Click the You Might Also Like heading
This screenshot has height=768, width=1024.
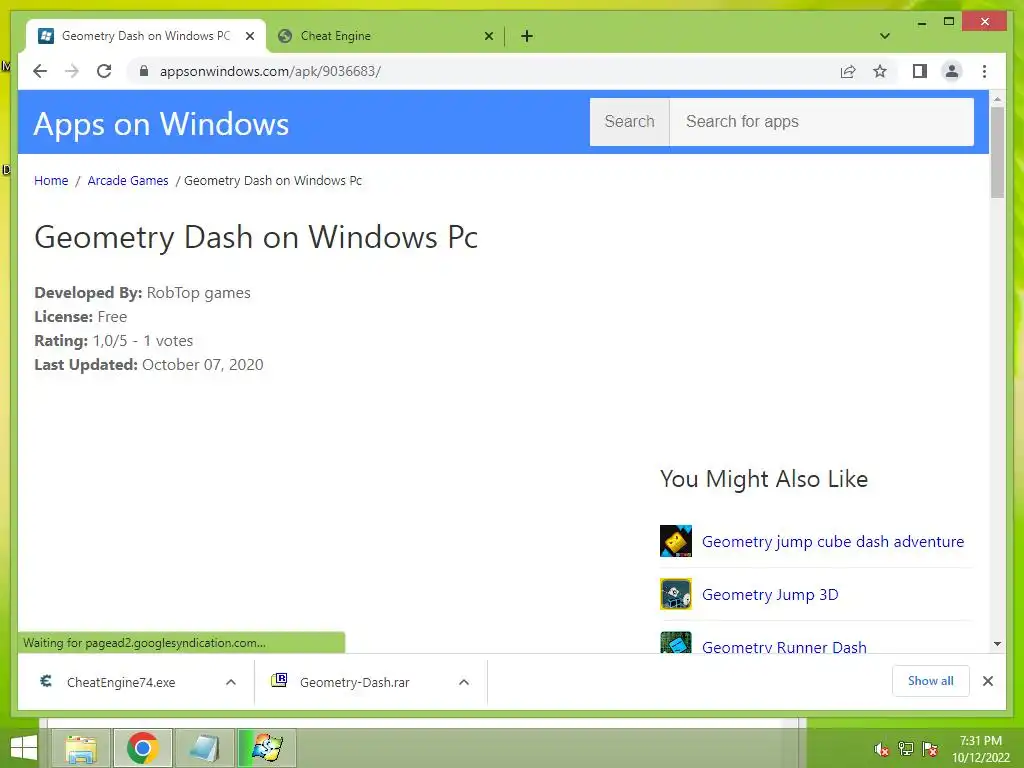coord(763,479)
